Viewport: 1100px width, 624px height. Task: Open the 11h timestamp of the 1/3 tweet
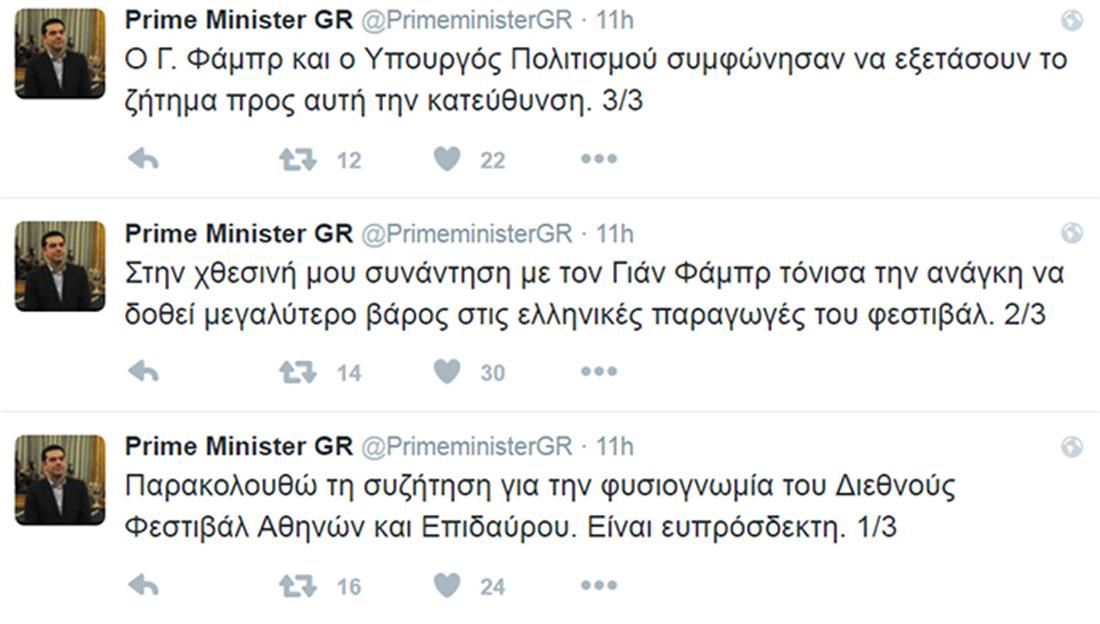point(615,446)
